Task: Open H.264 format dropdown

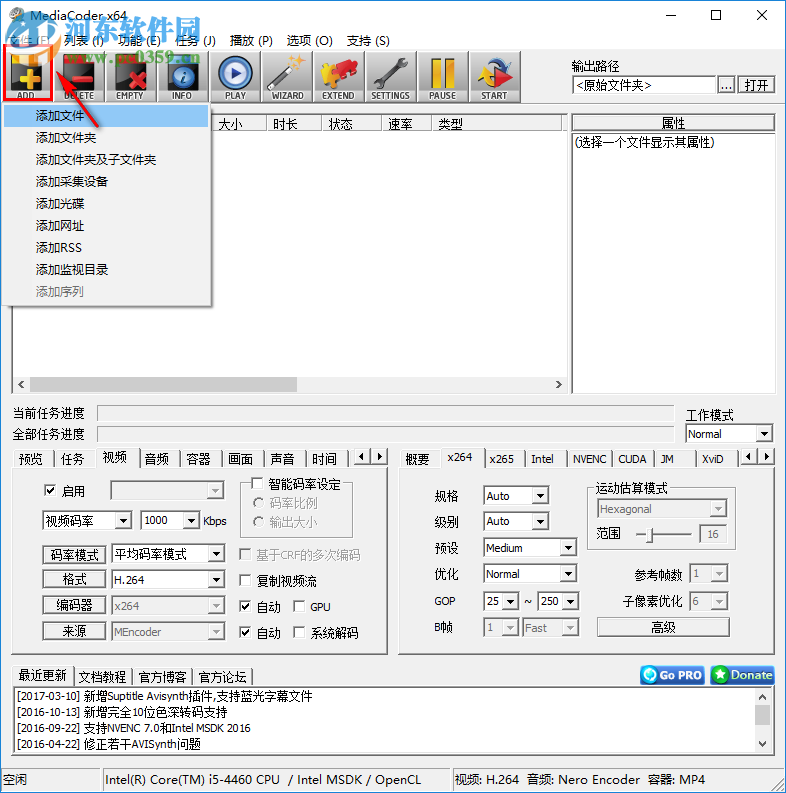Action: tap(167, 580)
